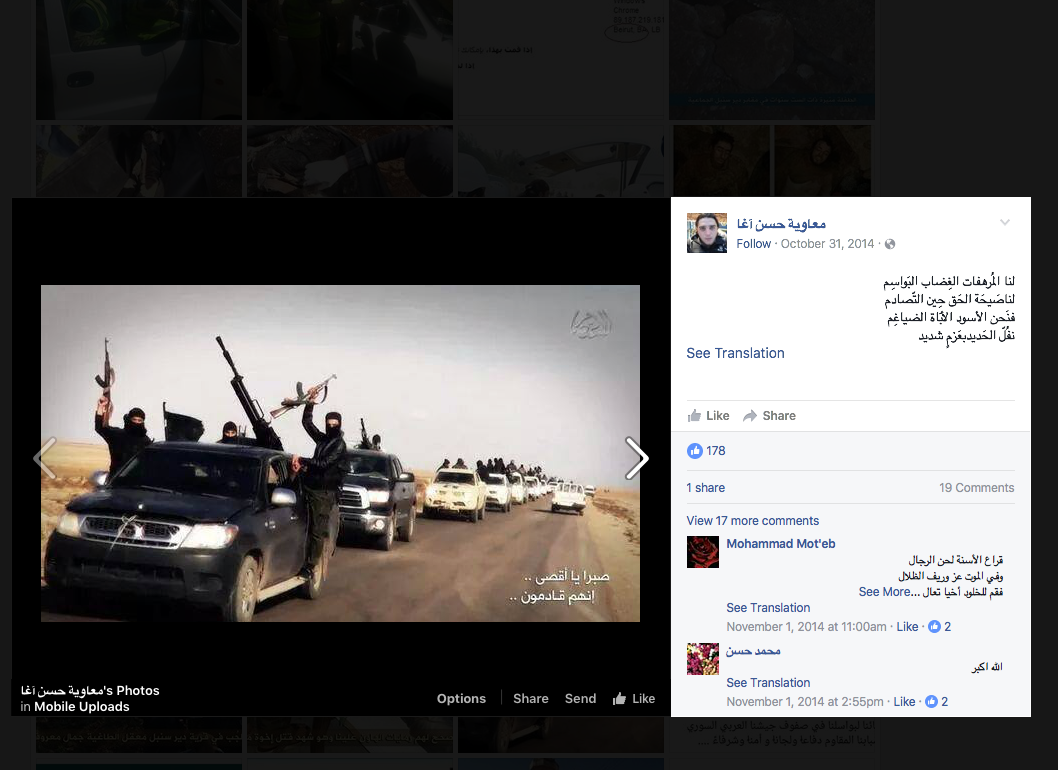Click the globe privacy icon on the post
The width and height of the screenshot is (1058, 770).
tap(889, 243)
